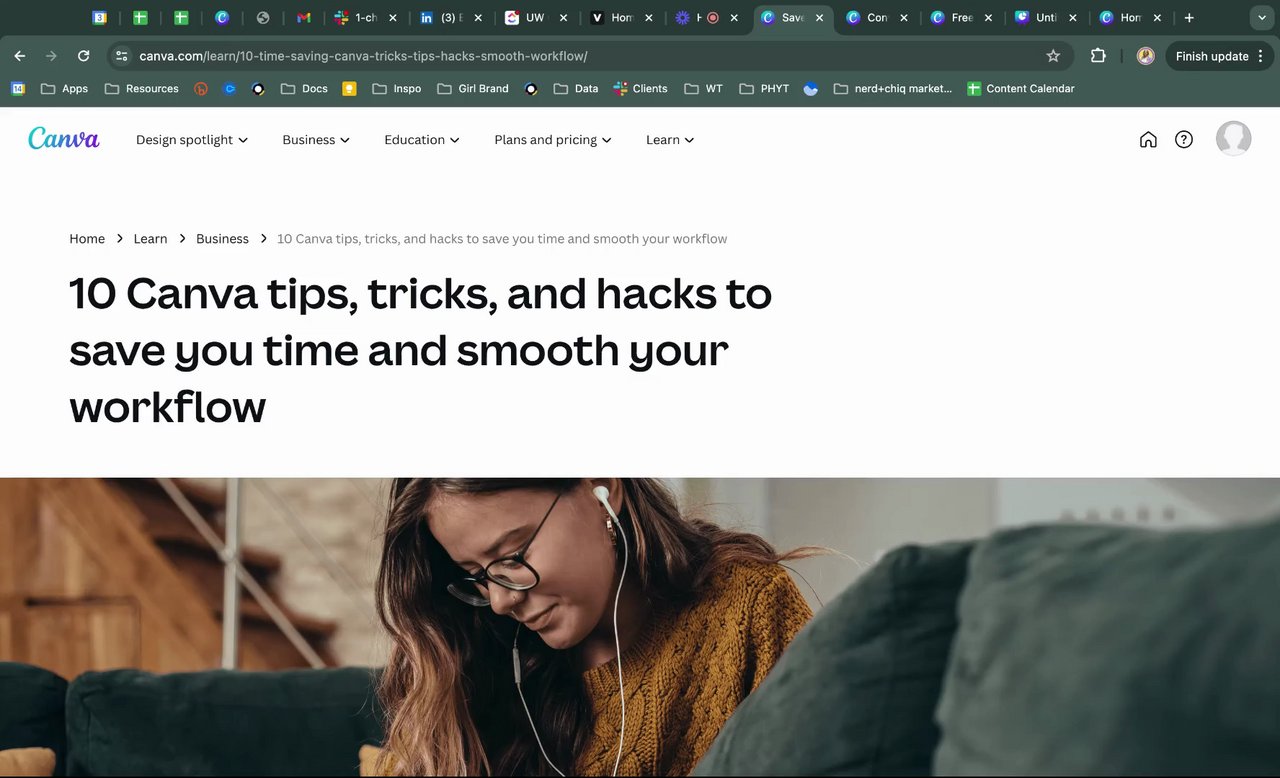This screenshot has width=1280, height=778.
Task: Switch to the pinned globe tab
Action: point(263,17)
